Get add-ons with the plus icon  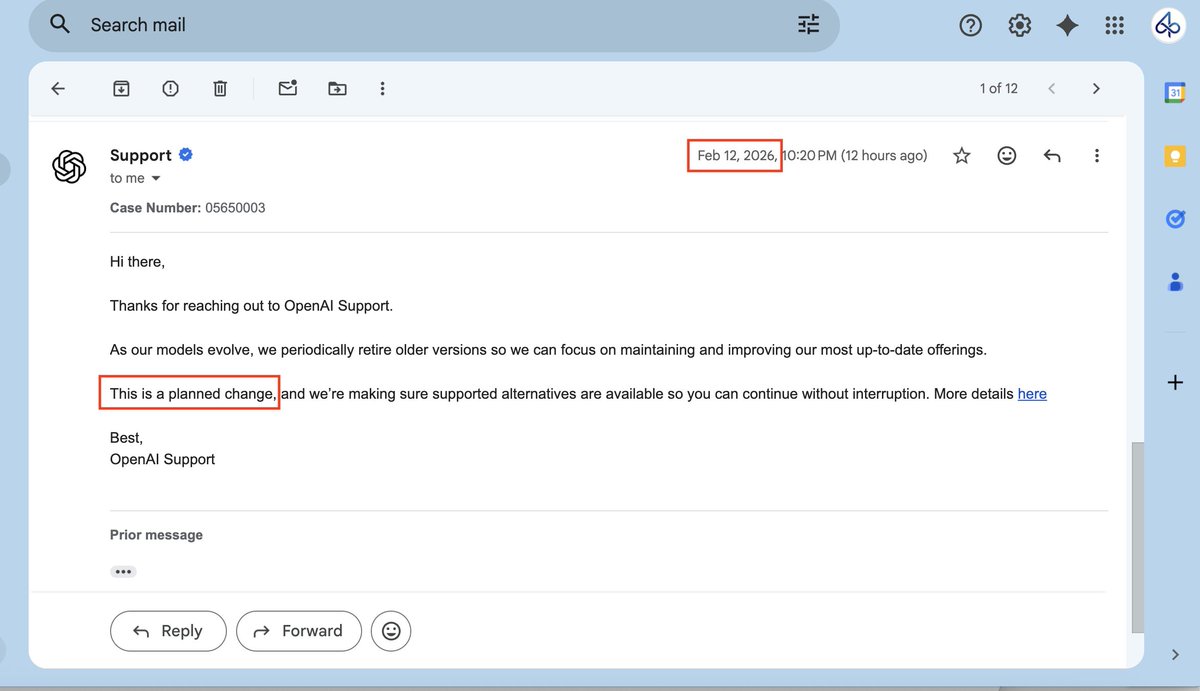(x=1175, y=382)
